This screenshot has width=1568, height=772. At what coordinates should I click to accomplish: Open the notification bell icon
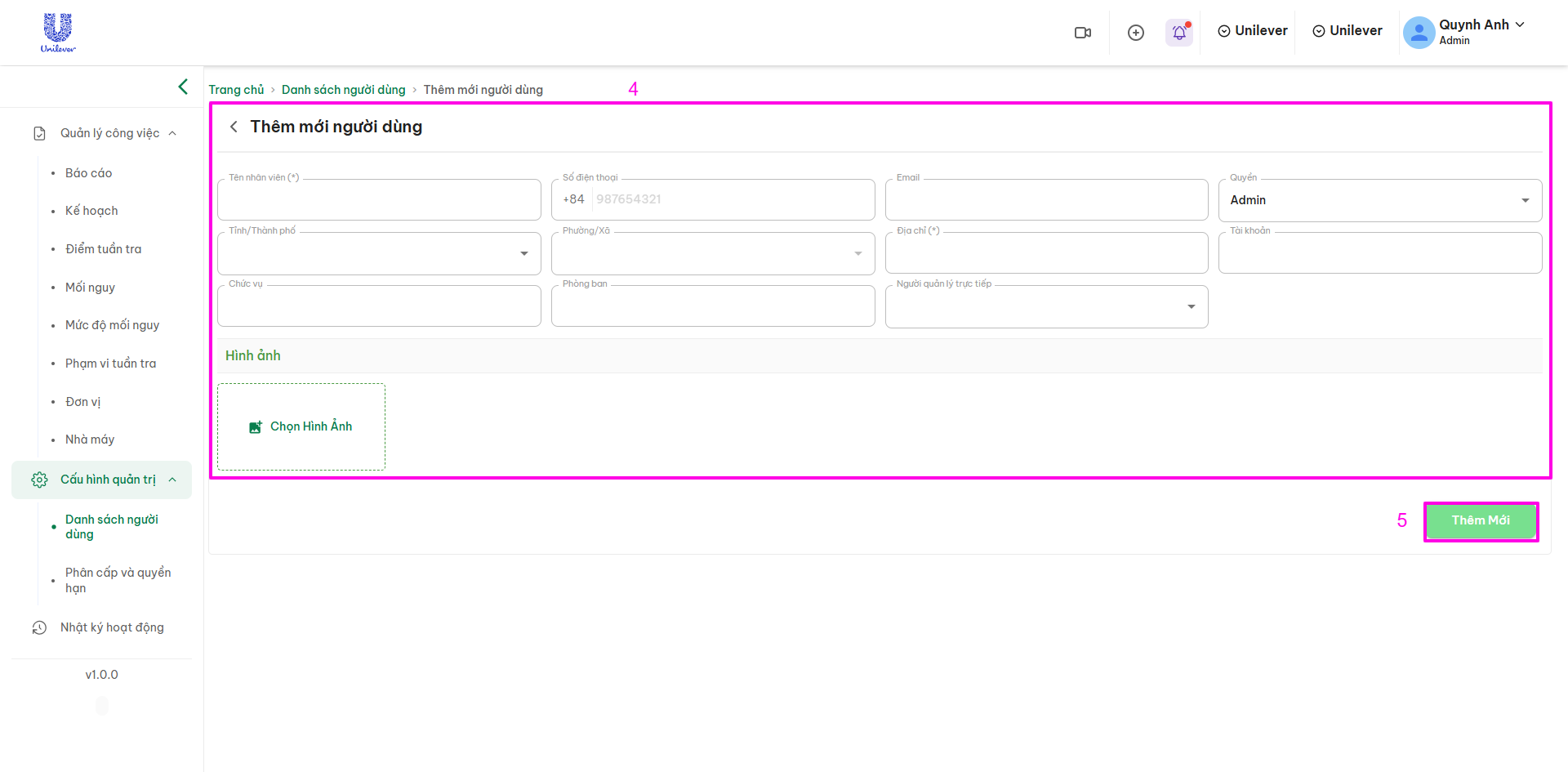pyautogui.click(x=1178, y=33)
